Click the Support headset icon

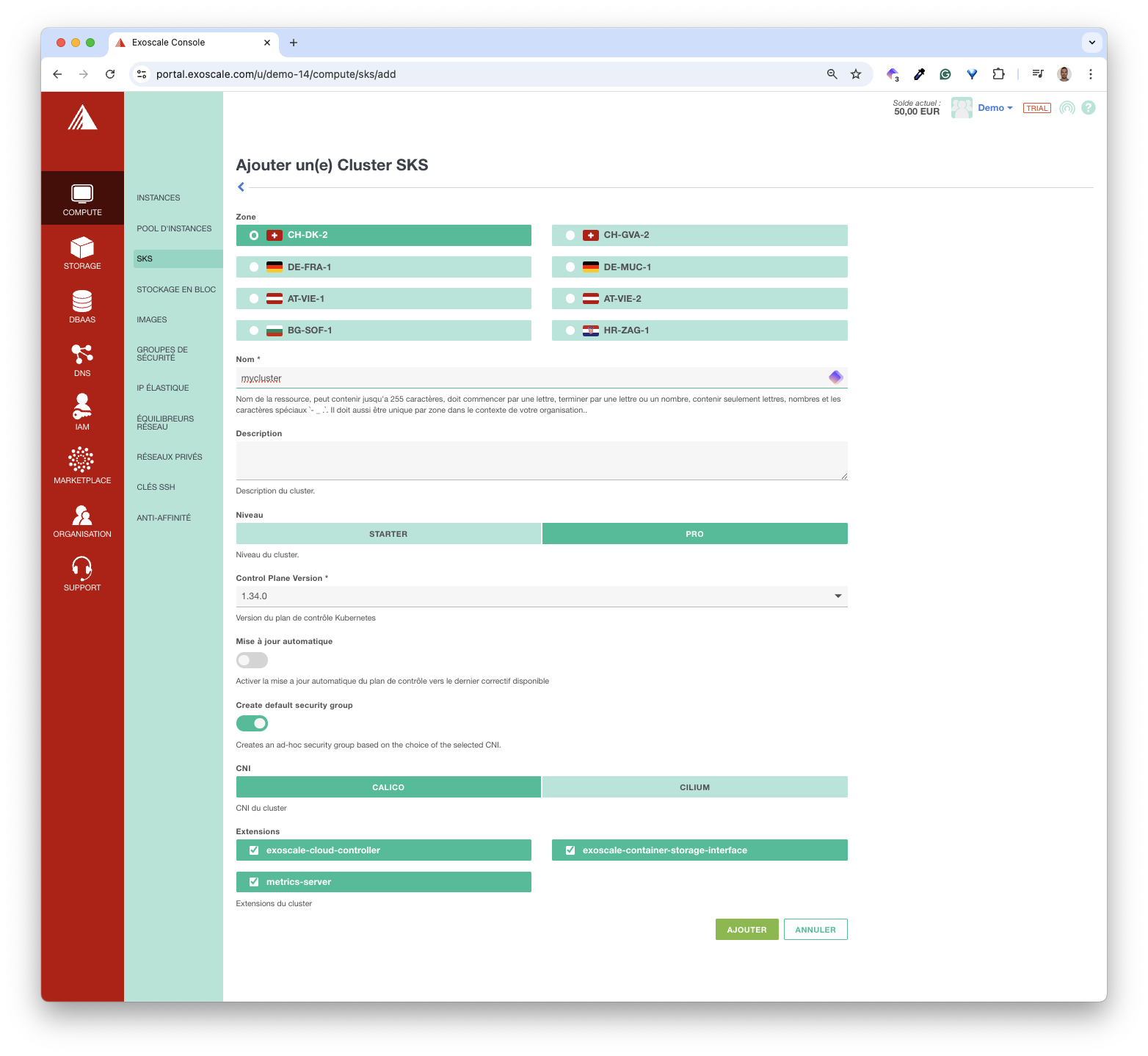(82, 568)
